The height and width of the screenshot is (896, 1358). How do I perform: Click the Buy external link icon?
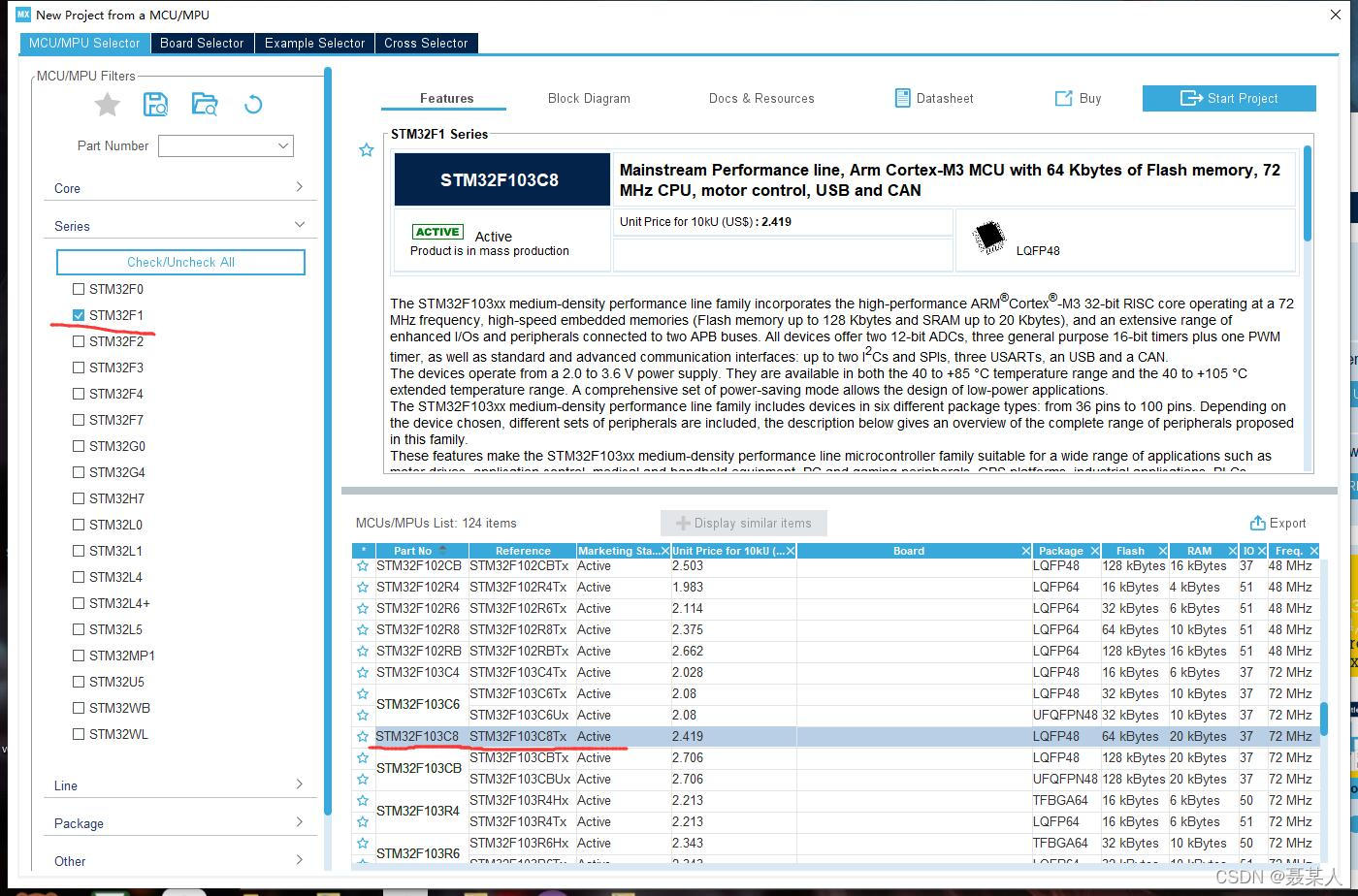click(x=1063, y=98)
